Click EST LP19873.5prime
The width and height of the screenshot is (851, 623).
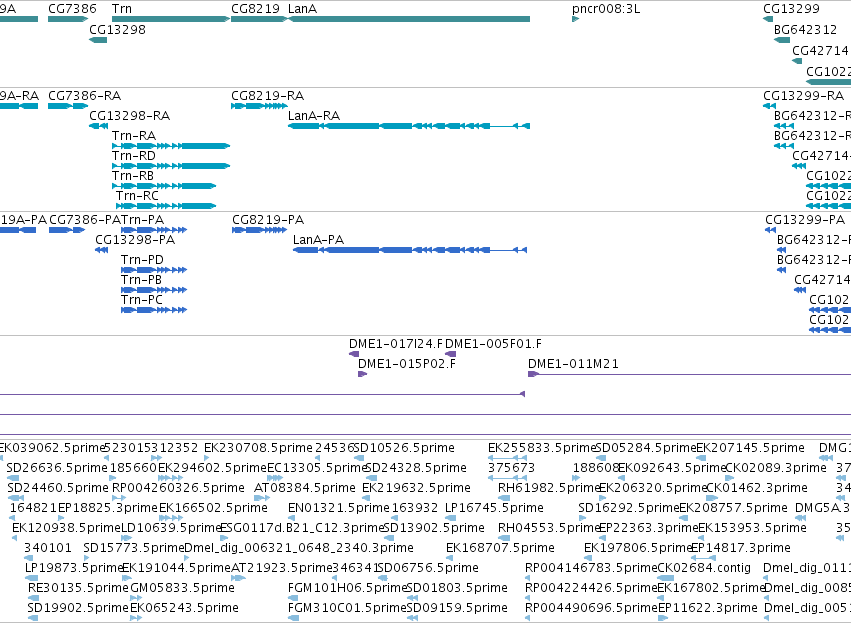pyautogui.click(x=75, y=568)
